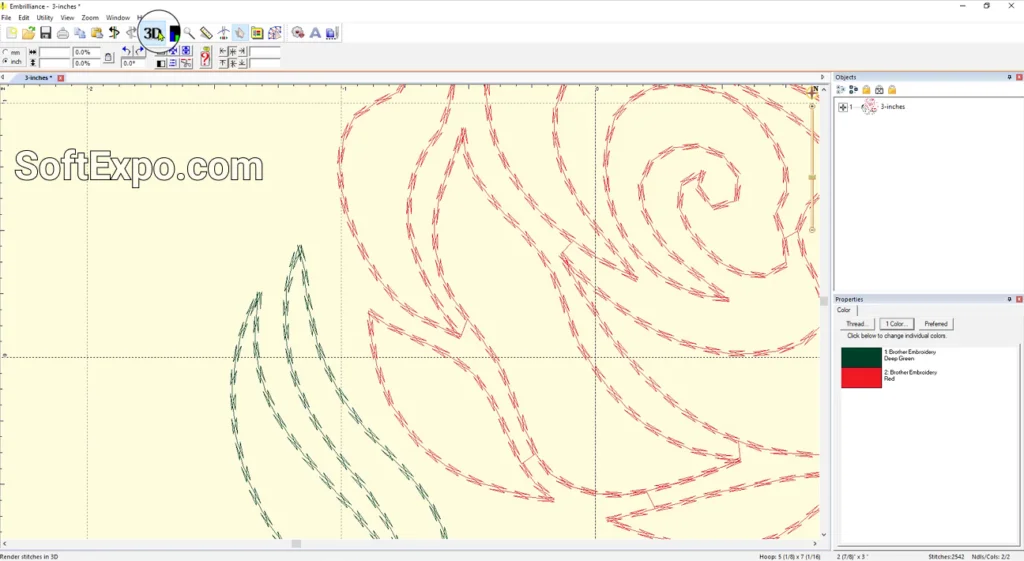This screenshot has width=1024, height=561.
Task: Open the lettering A tool
Action: (315, 33)
